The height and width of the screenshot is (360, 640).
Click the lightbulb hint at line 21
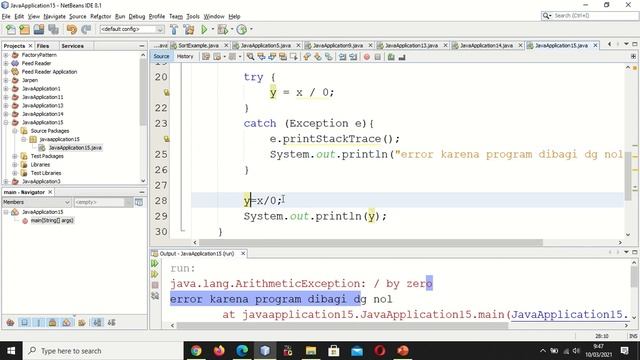pyautogui.click(x=166, y=93)
